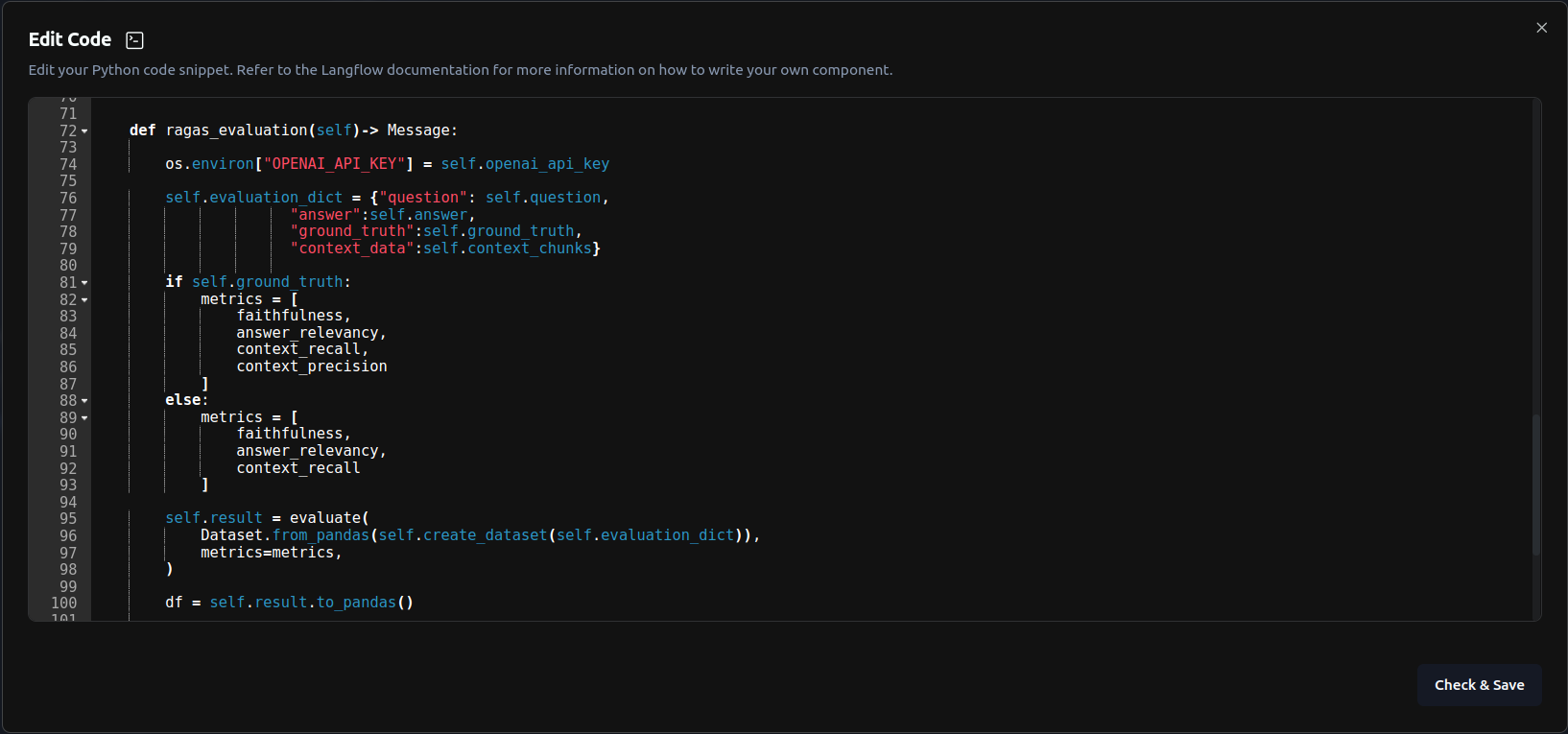Image resolution: width=1568 pixels, height=734 pixels.
Task: Place cursor on 'self.evaluation_dict' line 76
Action: tap(253, 198)
